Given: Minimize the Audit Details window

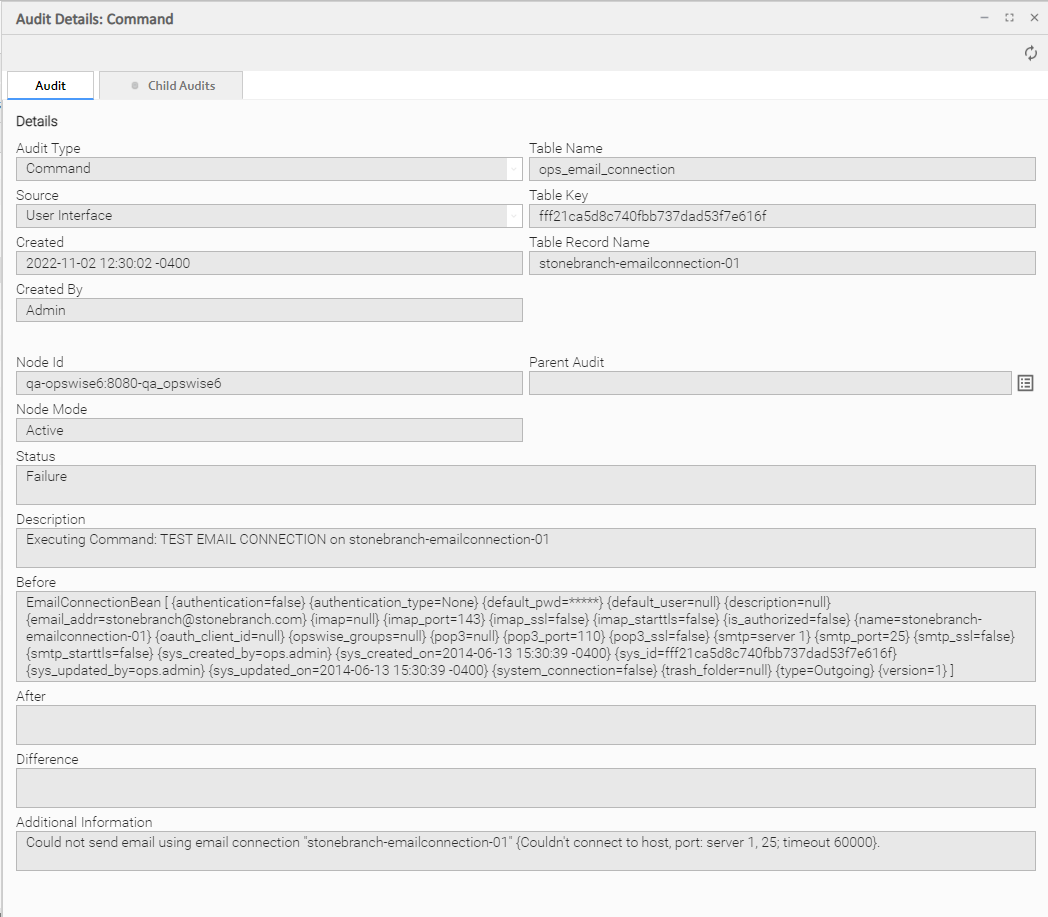Looking at the screenshot, I should [x=984, y=18].
